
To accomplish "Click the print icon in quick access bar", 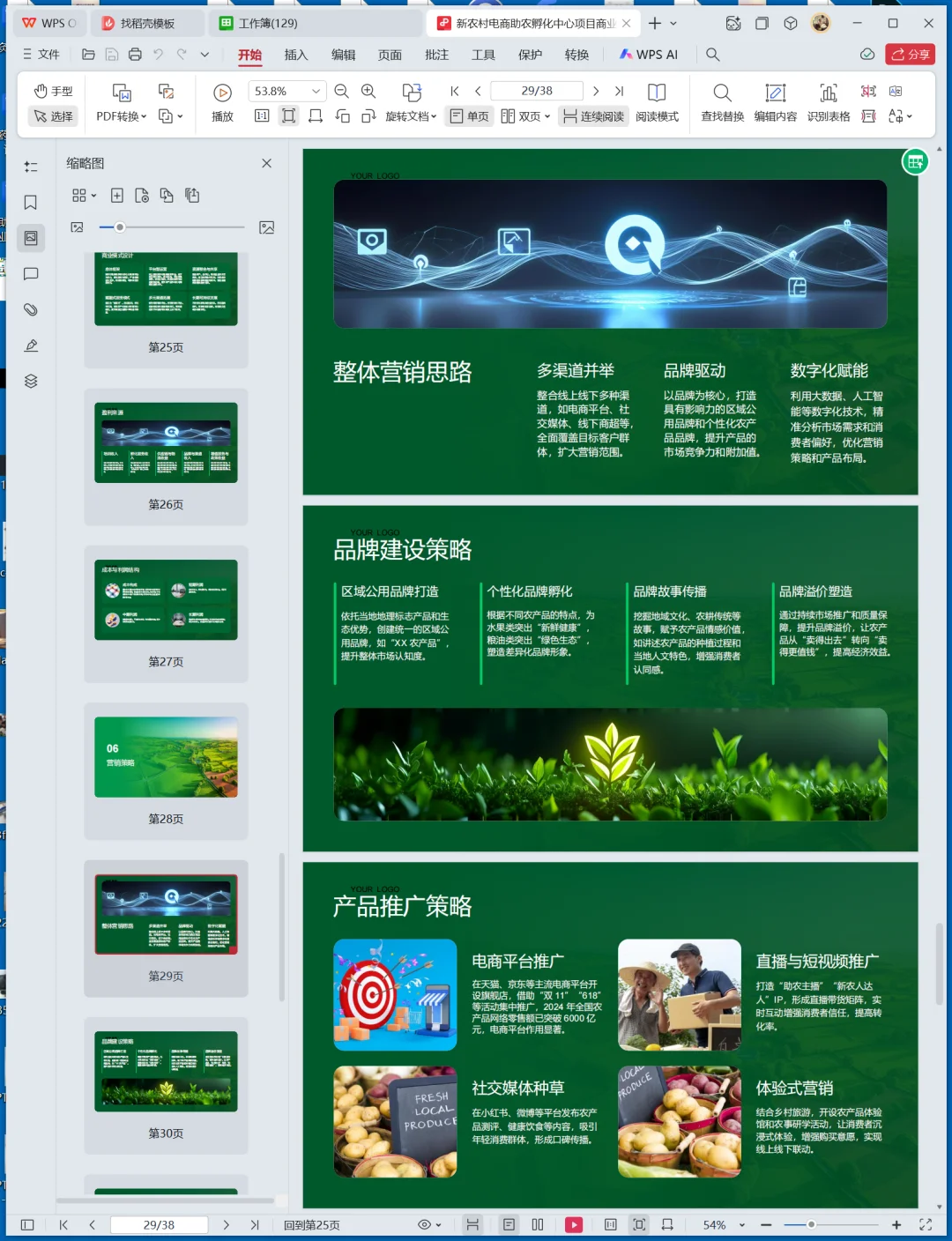I will 135,55.
